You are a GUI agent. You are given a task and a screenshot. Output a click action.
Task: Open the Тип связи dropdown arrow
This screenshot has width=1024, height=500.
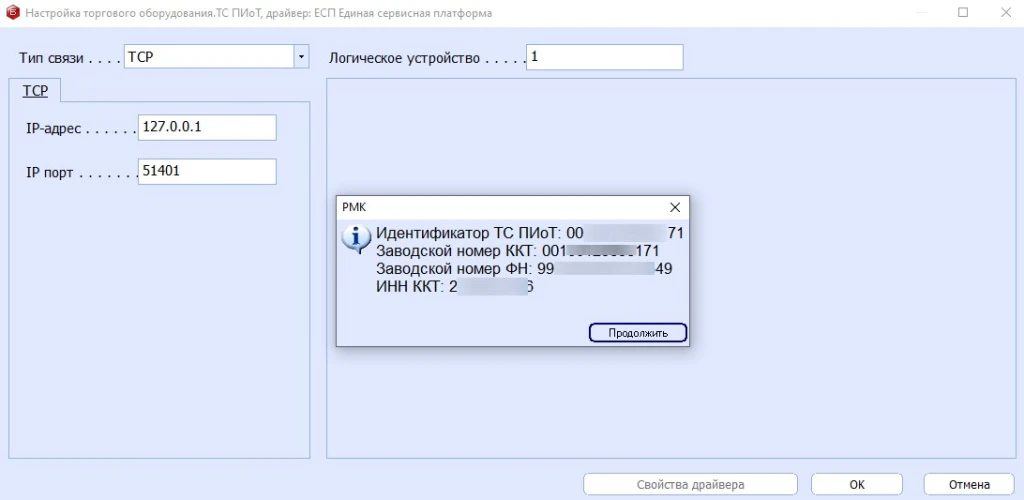[x=301, y=57]
